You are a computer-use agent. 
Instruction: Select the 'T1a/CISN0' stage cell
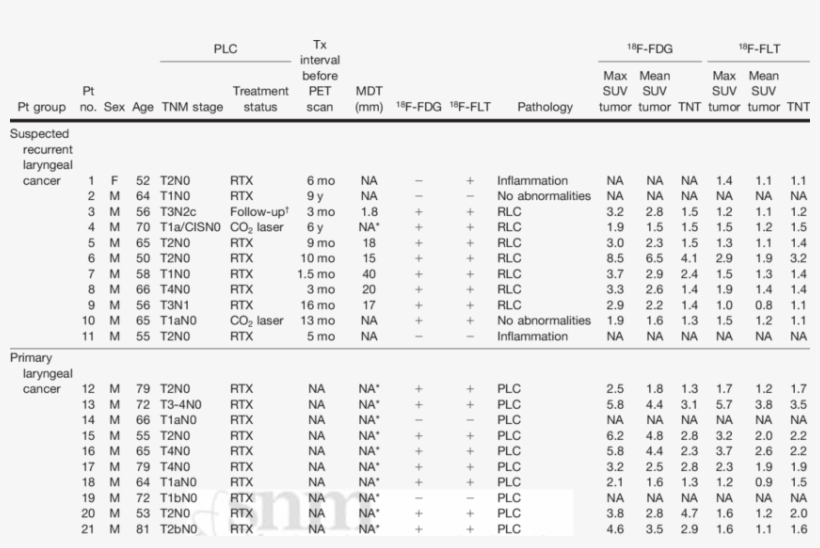coord(190,227)
